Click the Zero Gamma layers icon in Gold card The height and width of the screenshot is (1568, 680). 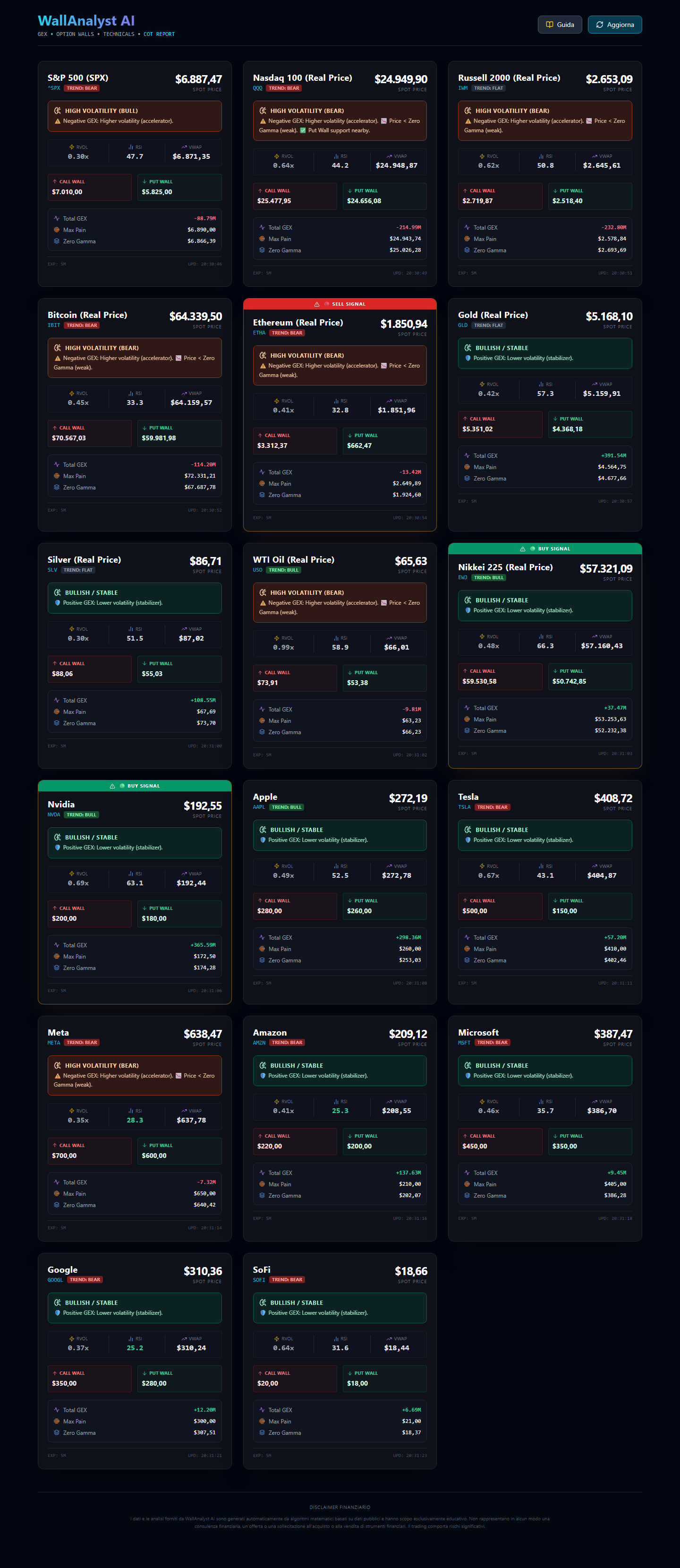coord(467,479)
